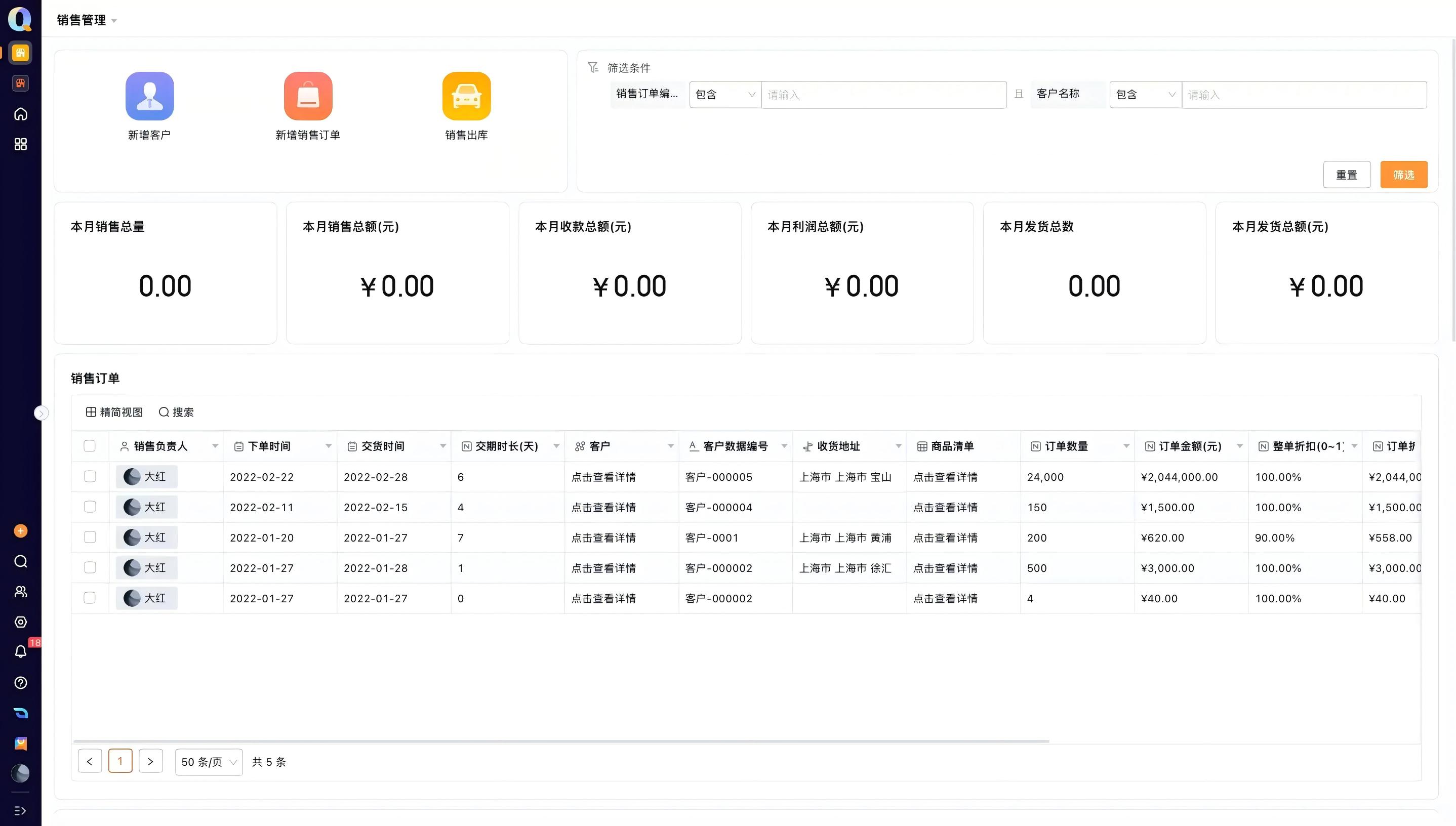Screen dimensions: 1456x826
Task: Select page 1 in pagination
Action: click(120, 761)
